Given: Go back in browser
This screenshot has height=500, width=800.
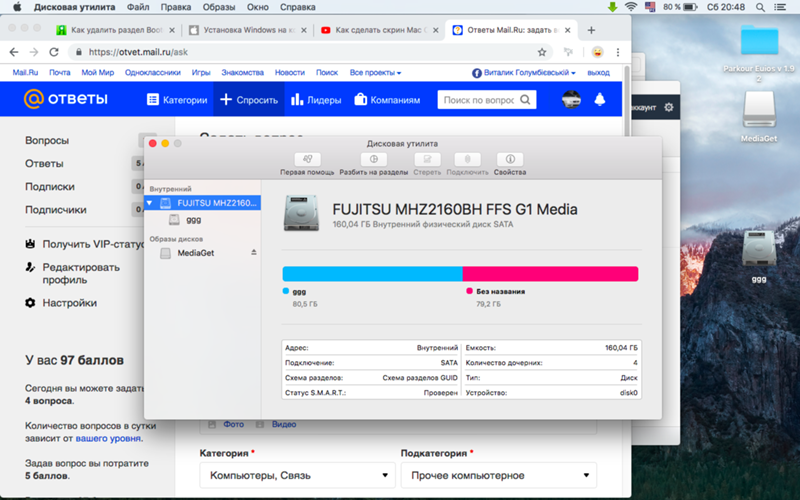Looking at the screenshot, I should click(x=14, y=52).
